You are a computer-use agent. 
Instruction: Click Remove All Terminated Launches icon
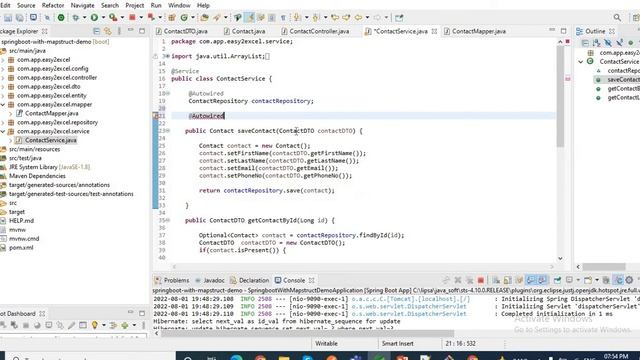[x=469, y=280]
